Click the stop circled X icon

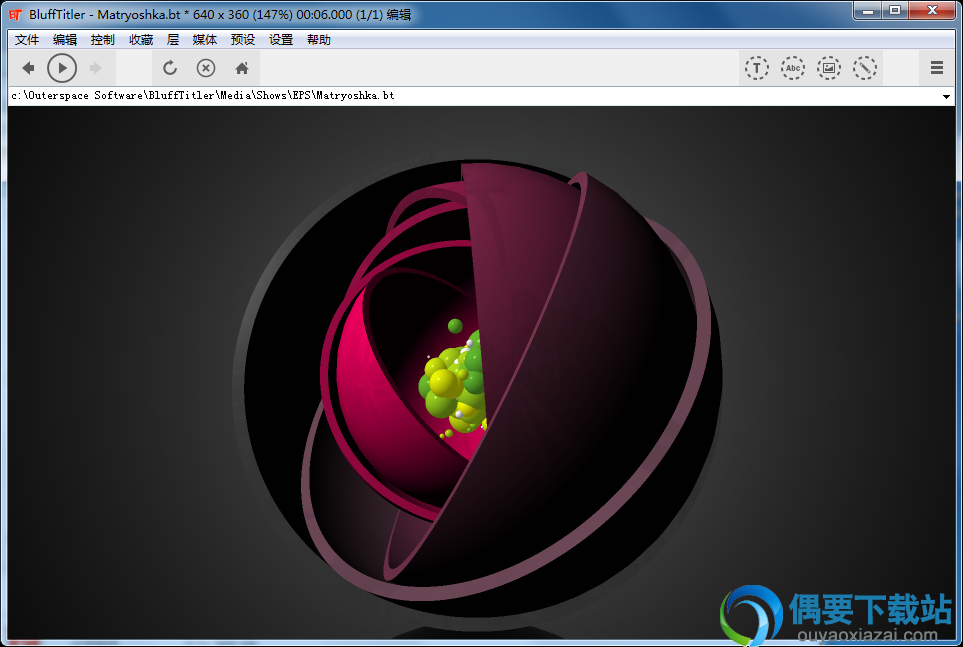click(206, 68)
